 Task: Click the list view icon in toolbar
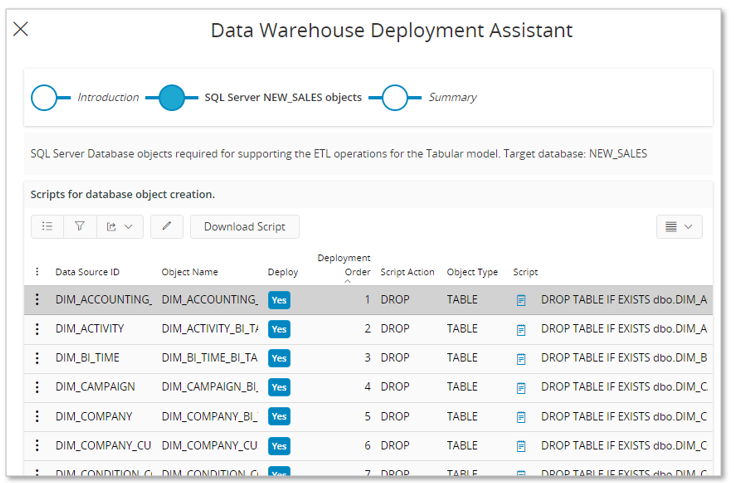coord(47,227)
